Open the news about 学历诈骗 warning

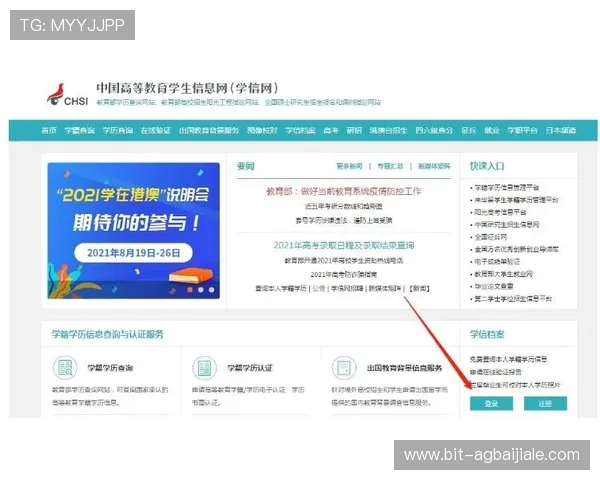pyautogui.click(x=344, y=220)
